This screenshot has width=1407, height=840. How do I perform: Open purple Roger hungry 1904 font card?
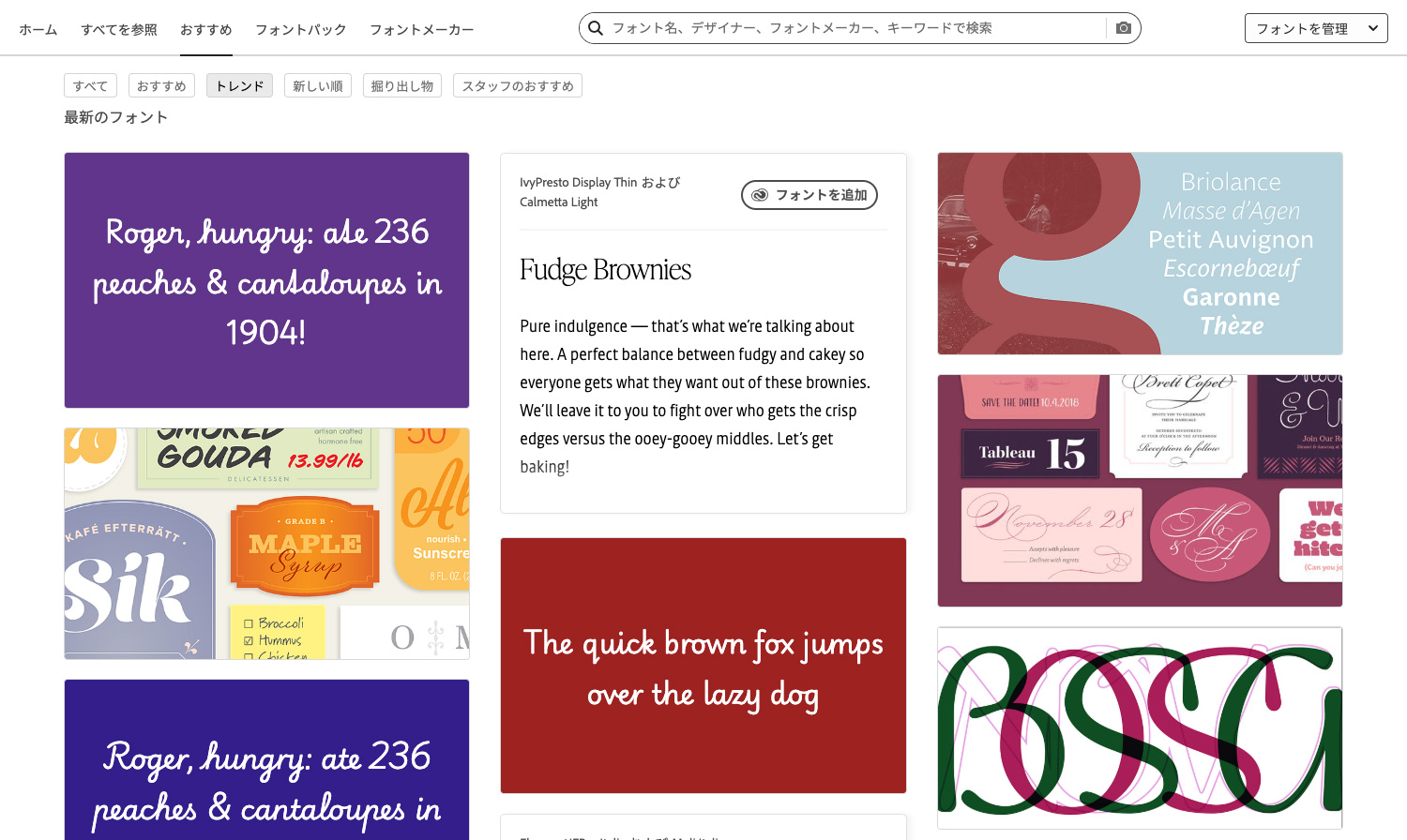tap(266, 280)
